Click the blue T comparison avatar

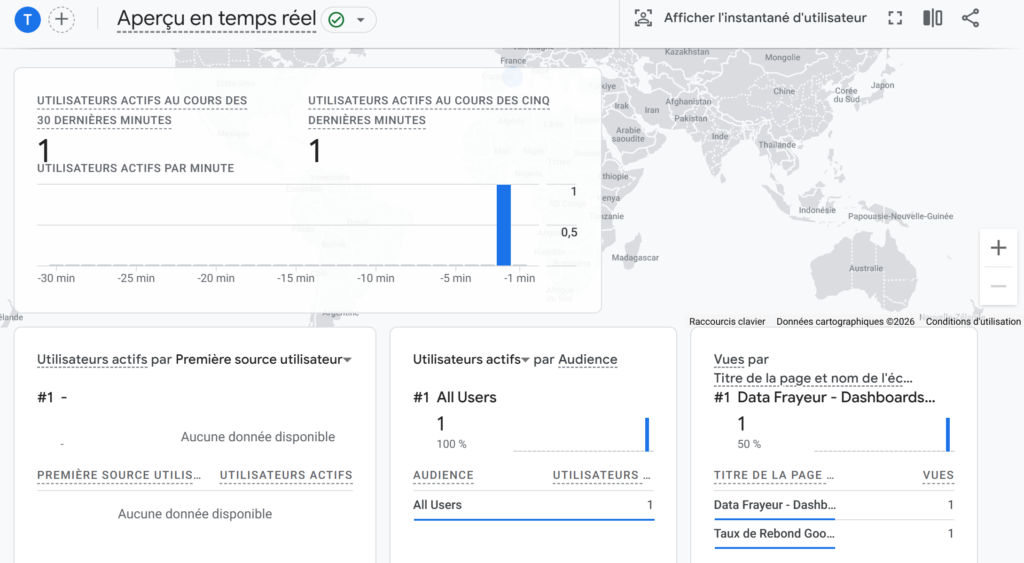28,19
